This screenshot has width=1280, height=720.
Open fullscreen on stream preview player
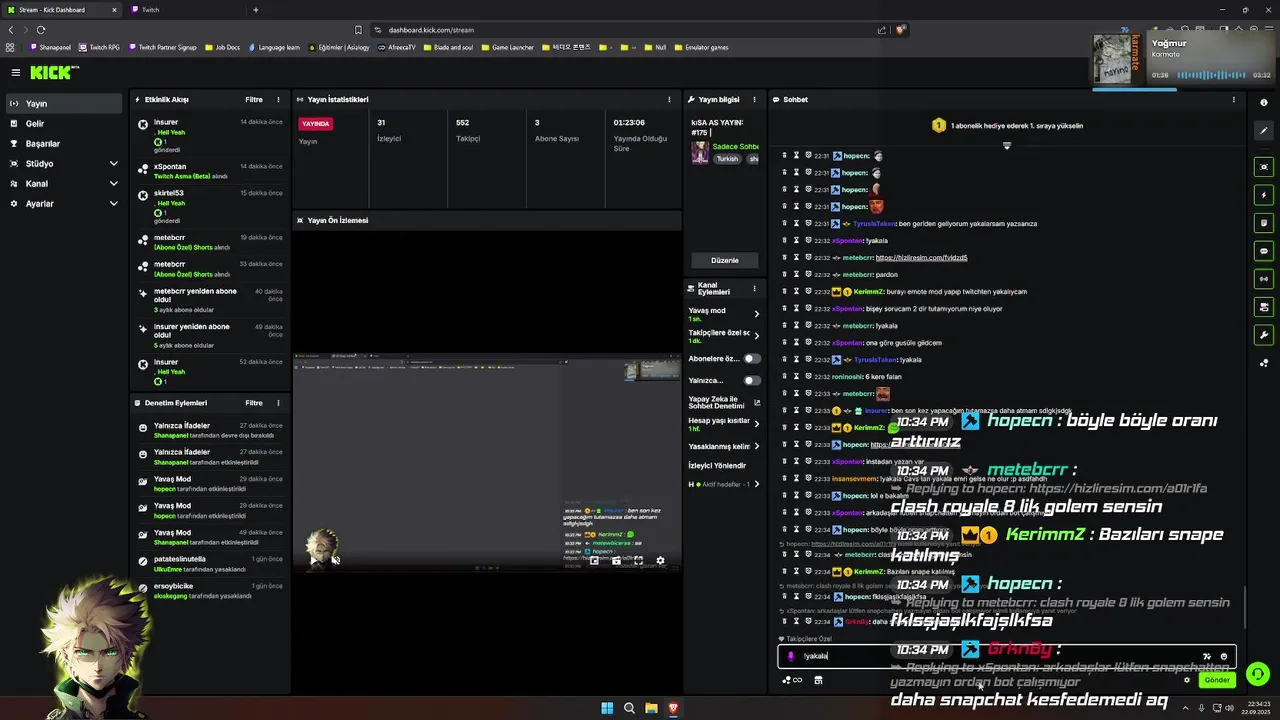(638, 561)
